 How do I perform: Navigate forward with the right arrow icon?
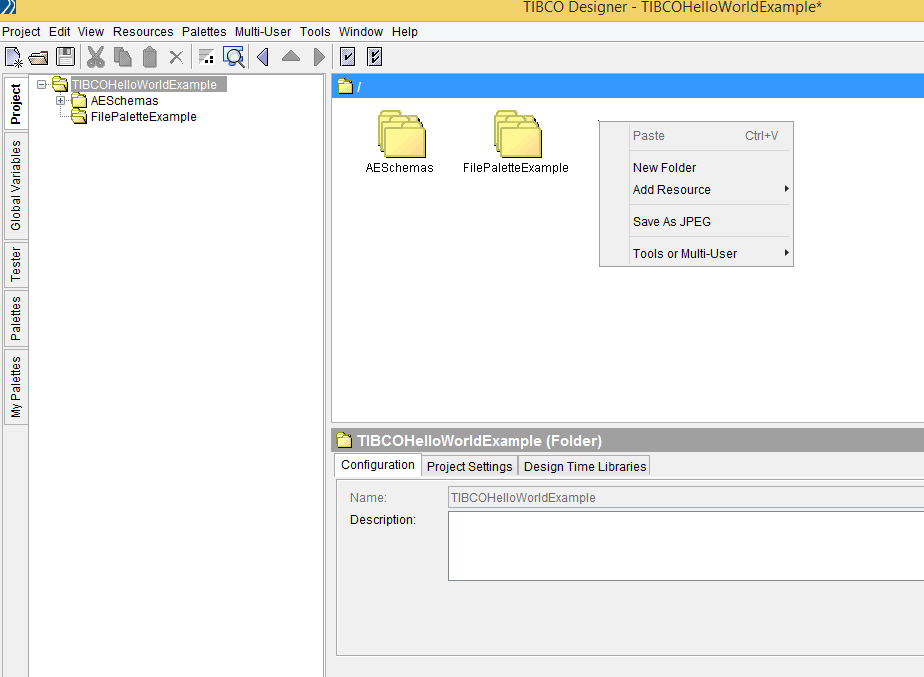319,57
